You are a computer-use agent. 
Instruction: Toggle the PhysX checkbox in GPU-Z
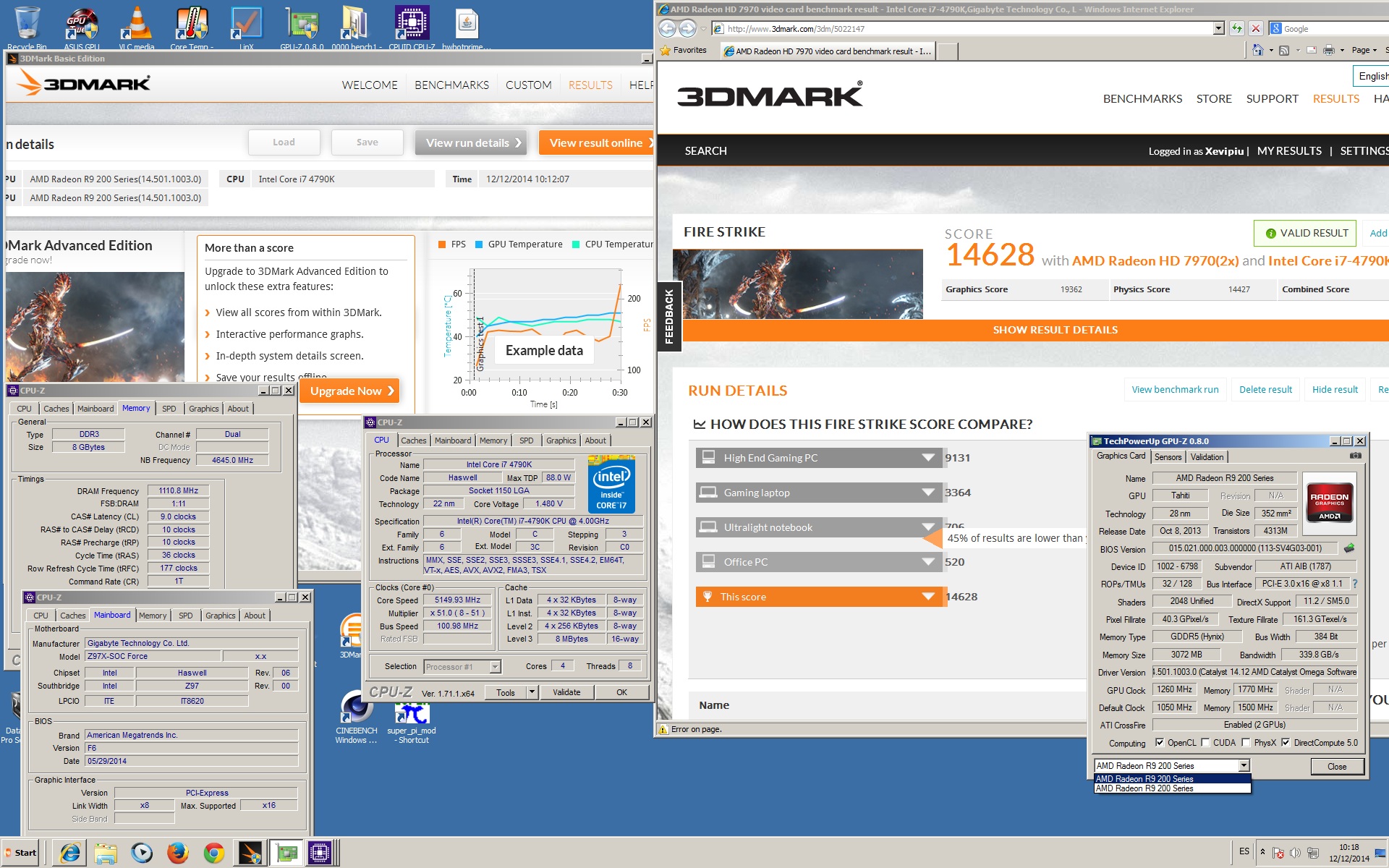[x=1246, y=742]
